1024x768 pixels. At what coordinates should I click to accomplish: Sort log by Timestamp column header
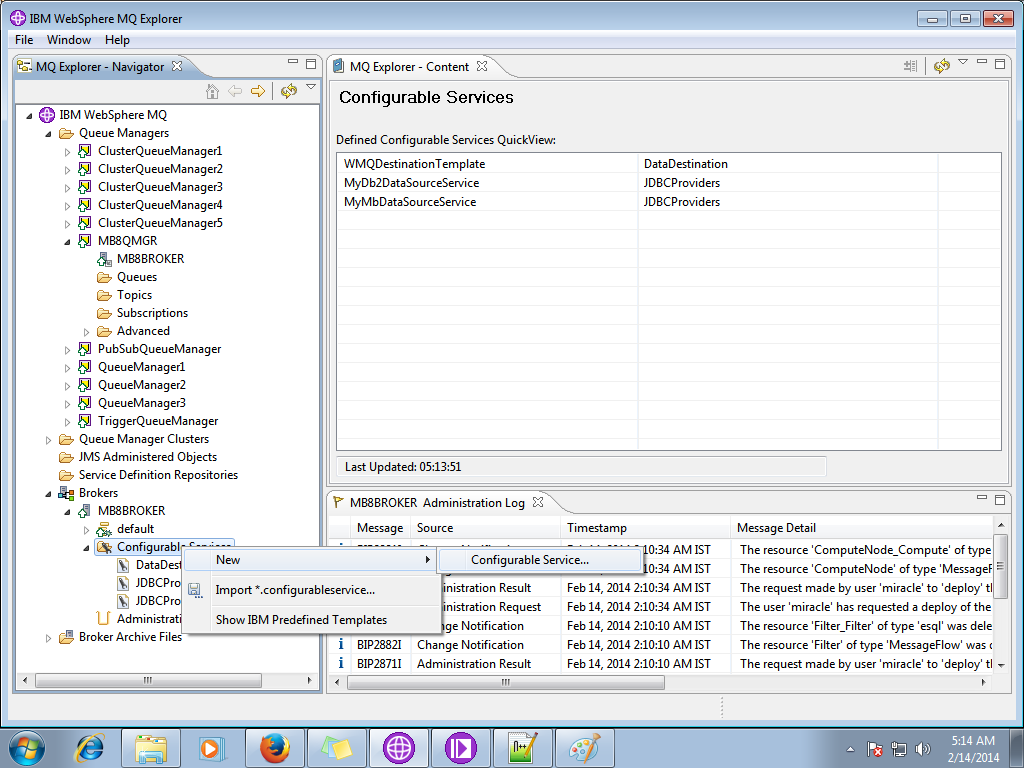645,528
